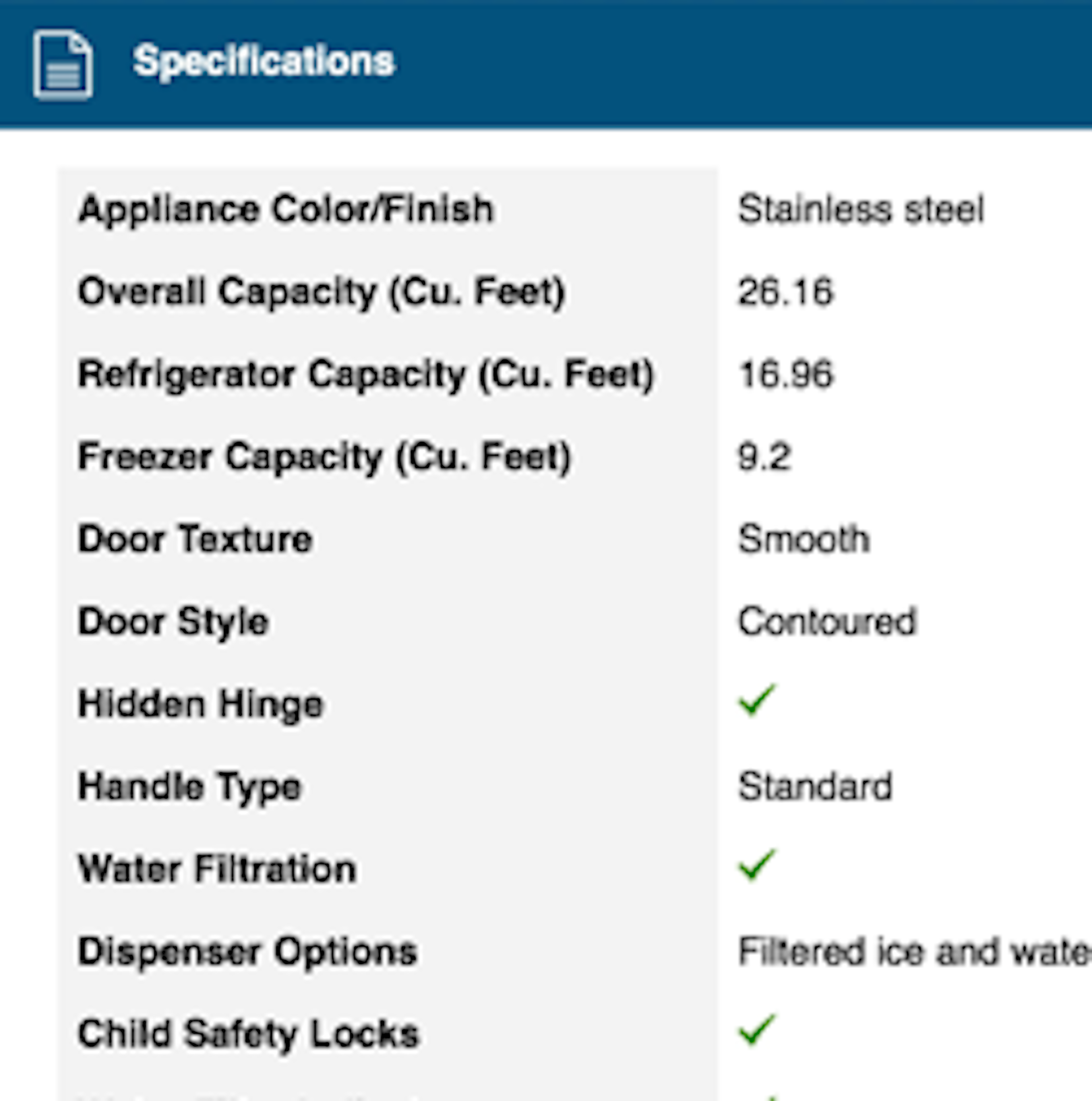Click the Contoured door style value
The width and height of the screenshot is (1092, 1101).
(827, 622)
